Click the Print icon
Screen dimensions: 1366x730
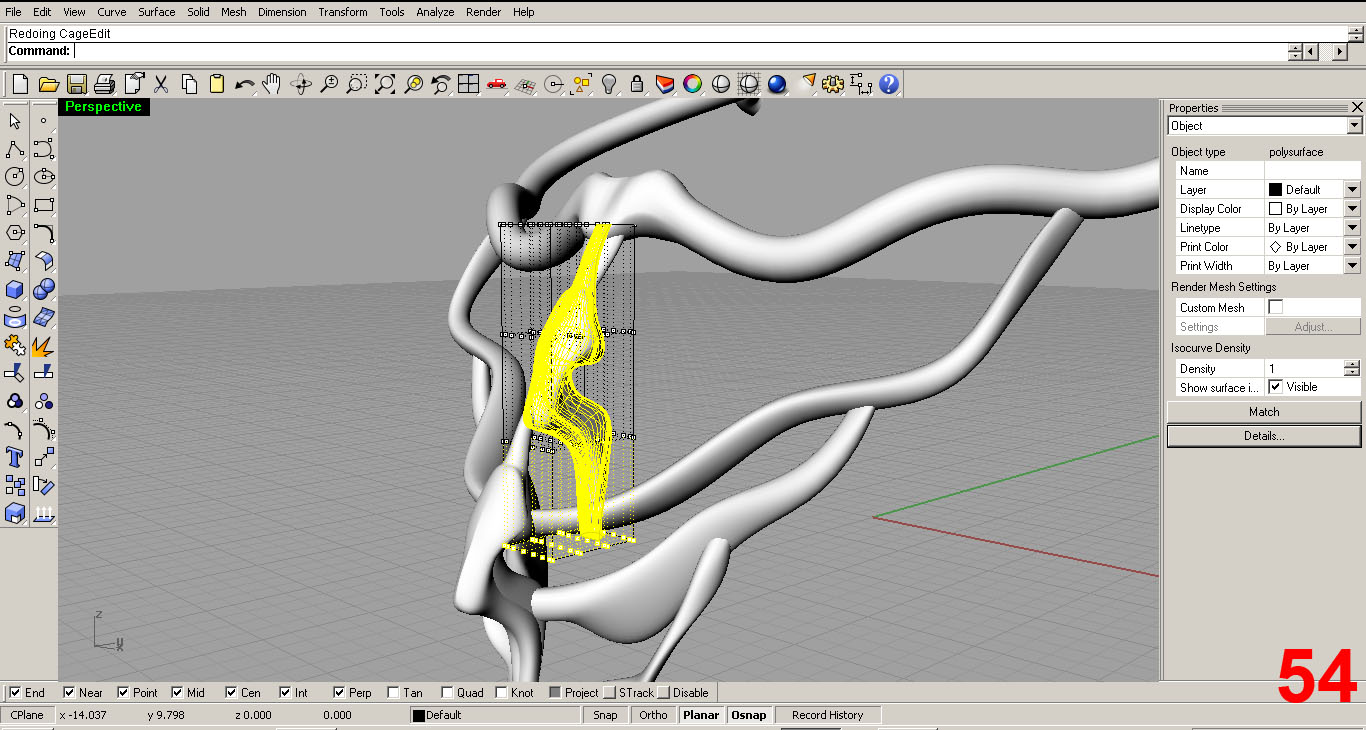pyautogui.click(x=104, y=84)
